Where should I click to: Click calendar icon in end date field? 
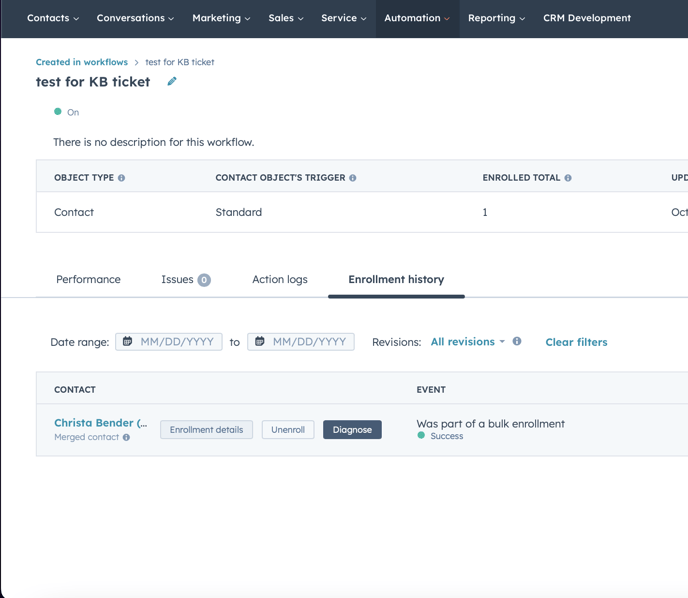(260, 342)
